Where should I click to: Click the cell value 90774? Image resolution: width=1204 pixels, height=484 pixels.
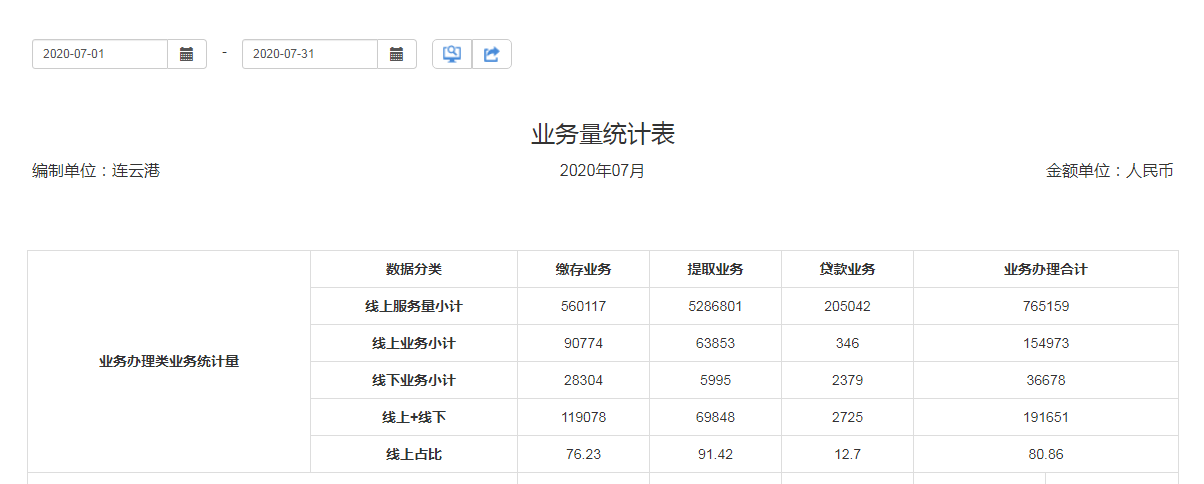click(x=584, y=343)
